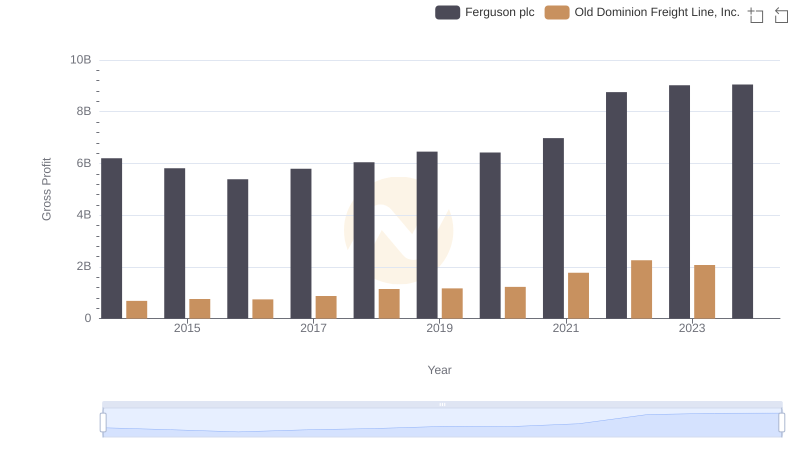
Task: Click the '2B' y-axis label
Action: coord(84,266)
